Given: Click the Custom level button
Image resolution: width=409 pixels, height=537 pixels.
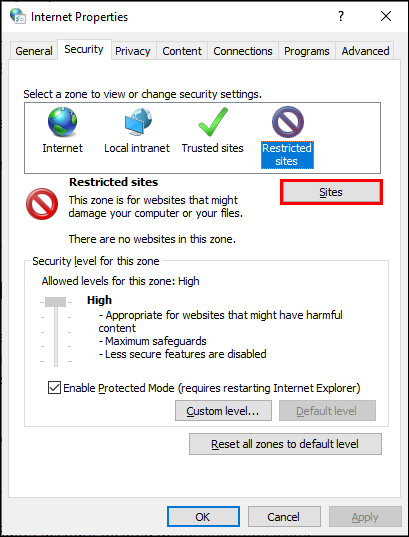Looking at the screenshot, I should 223,410.
